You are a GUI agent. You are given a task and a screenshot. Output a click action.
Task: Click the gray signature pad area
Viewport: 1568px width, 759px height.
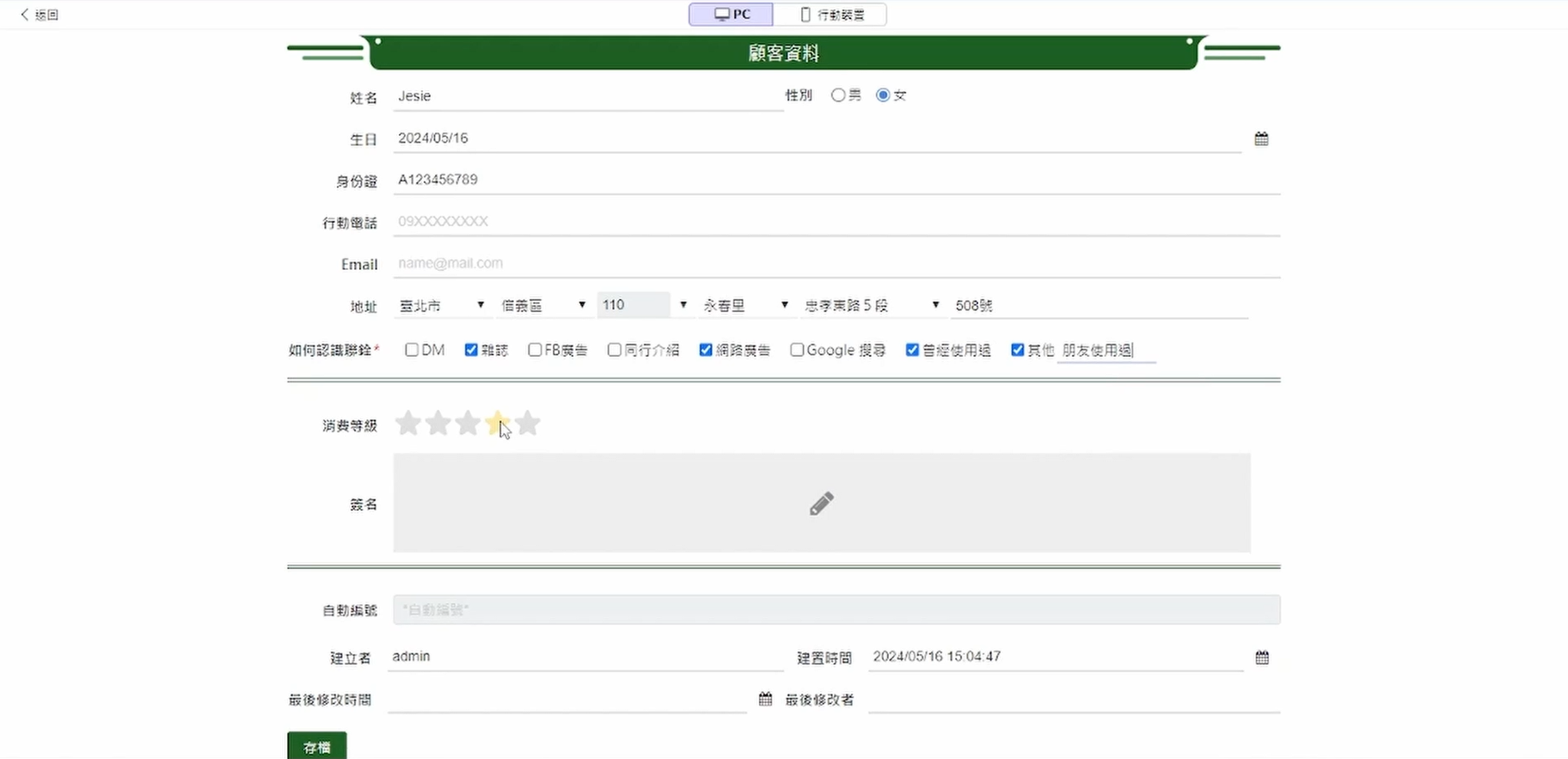coord(822,503)
